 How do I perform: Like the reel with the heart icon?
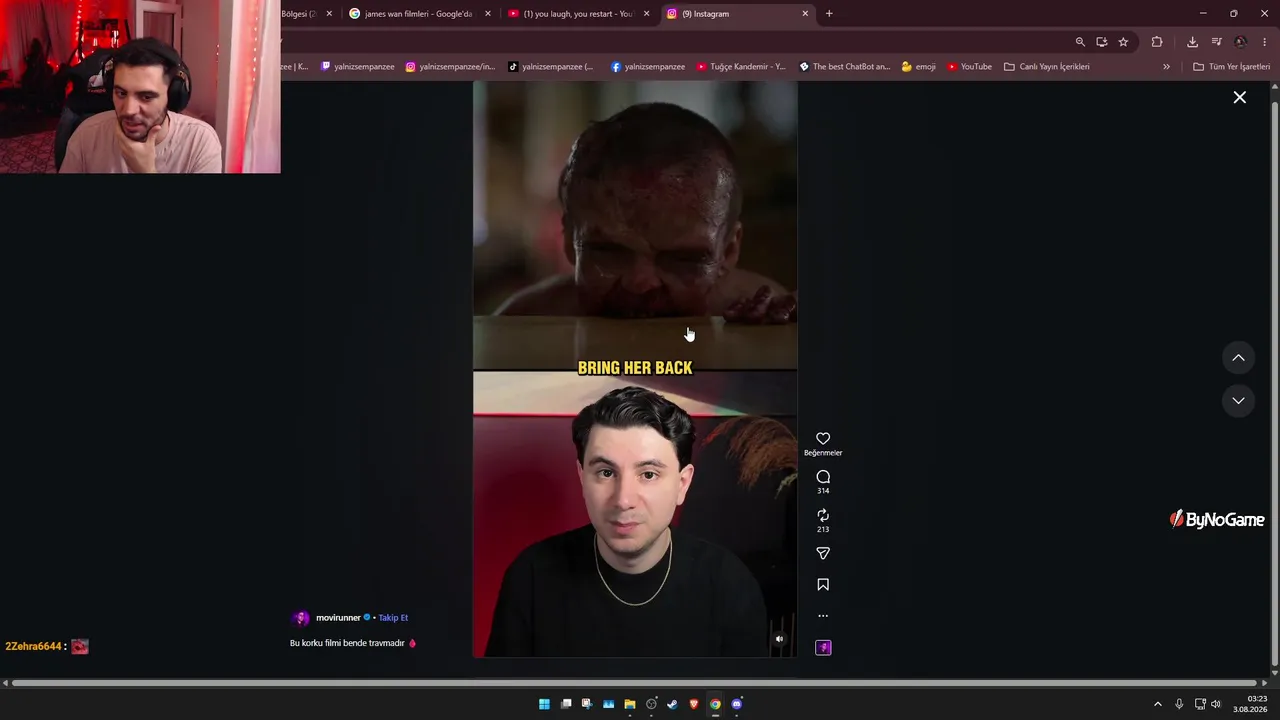click(x=823, y=438)
